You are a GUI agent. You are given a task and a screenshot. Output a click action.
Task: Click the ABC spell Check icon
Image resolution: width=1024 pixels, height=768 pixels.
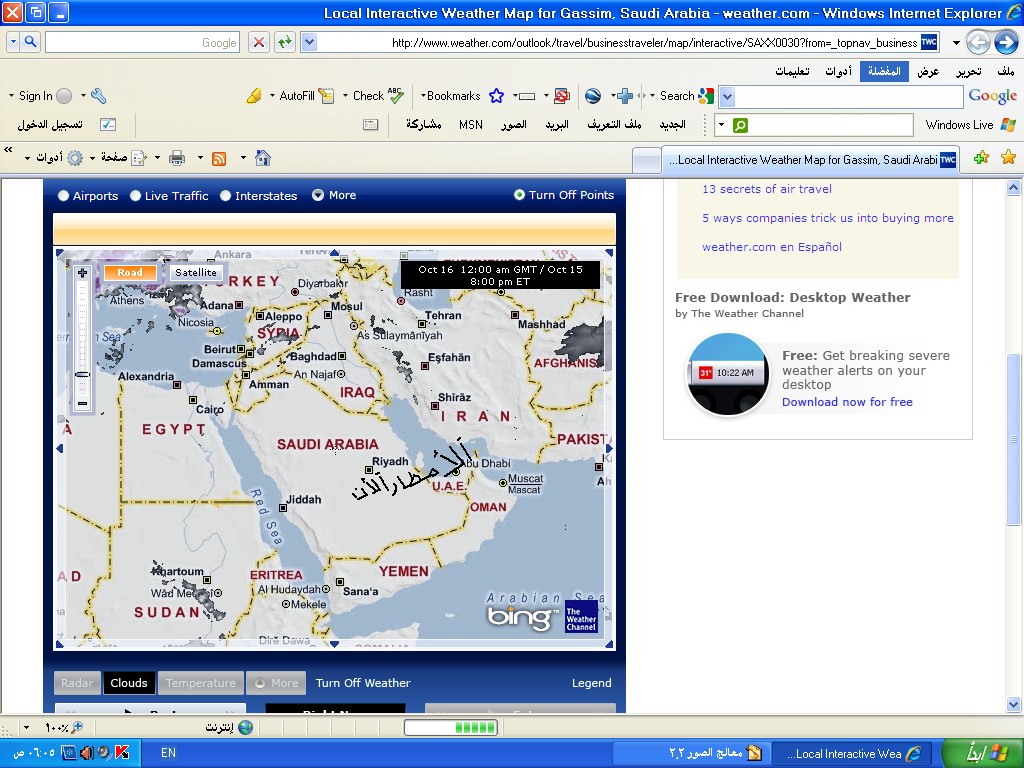coord(396,95)
